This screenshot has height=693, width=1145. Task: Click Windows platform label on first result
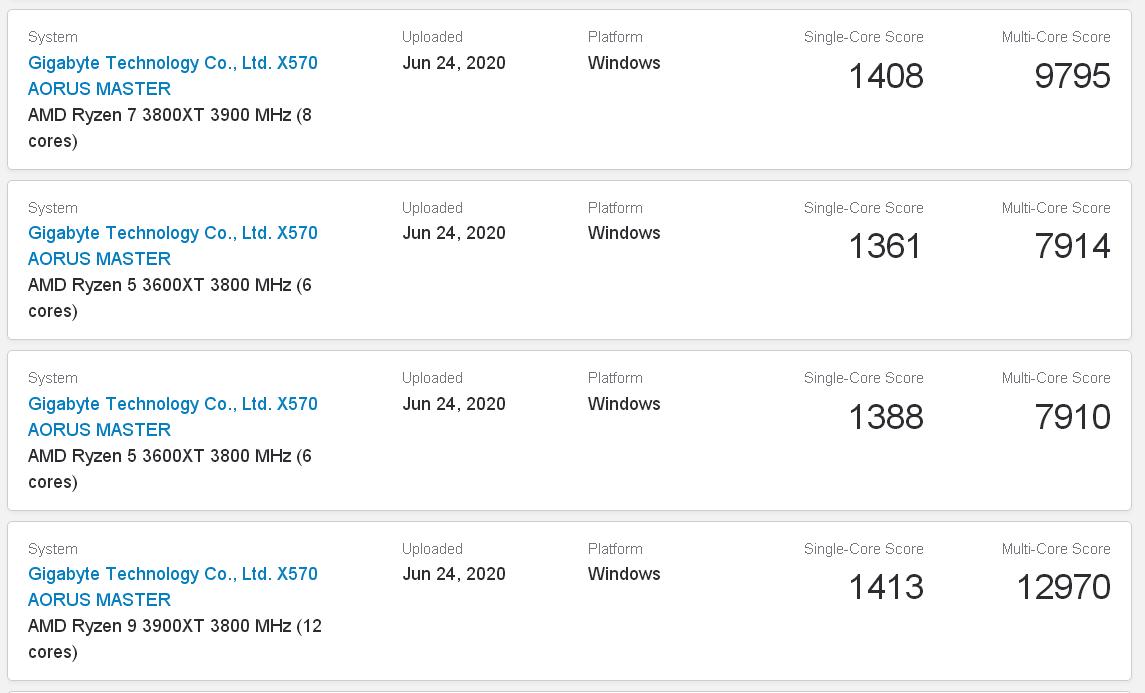623,63
